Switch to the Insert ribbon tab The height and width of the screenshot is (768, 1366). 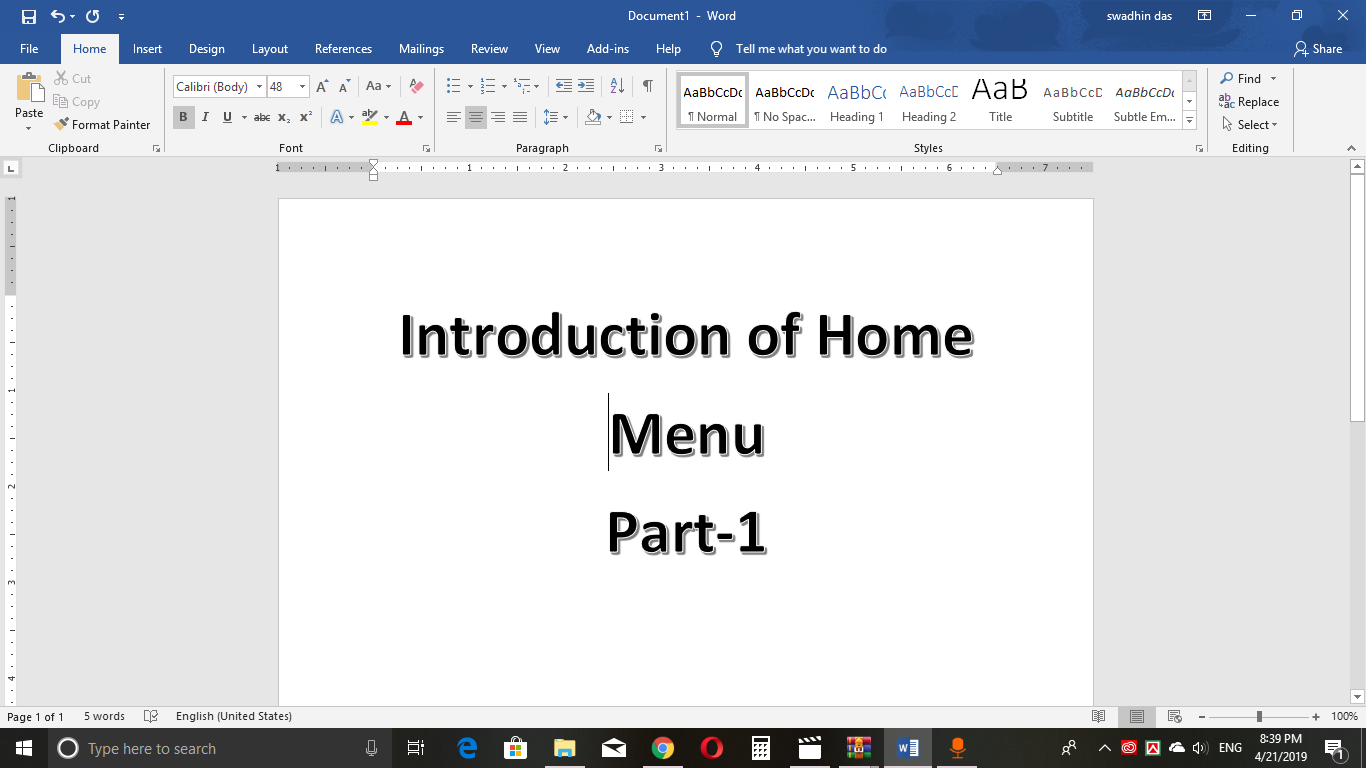[147, 48]
